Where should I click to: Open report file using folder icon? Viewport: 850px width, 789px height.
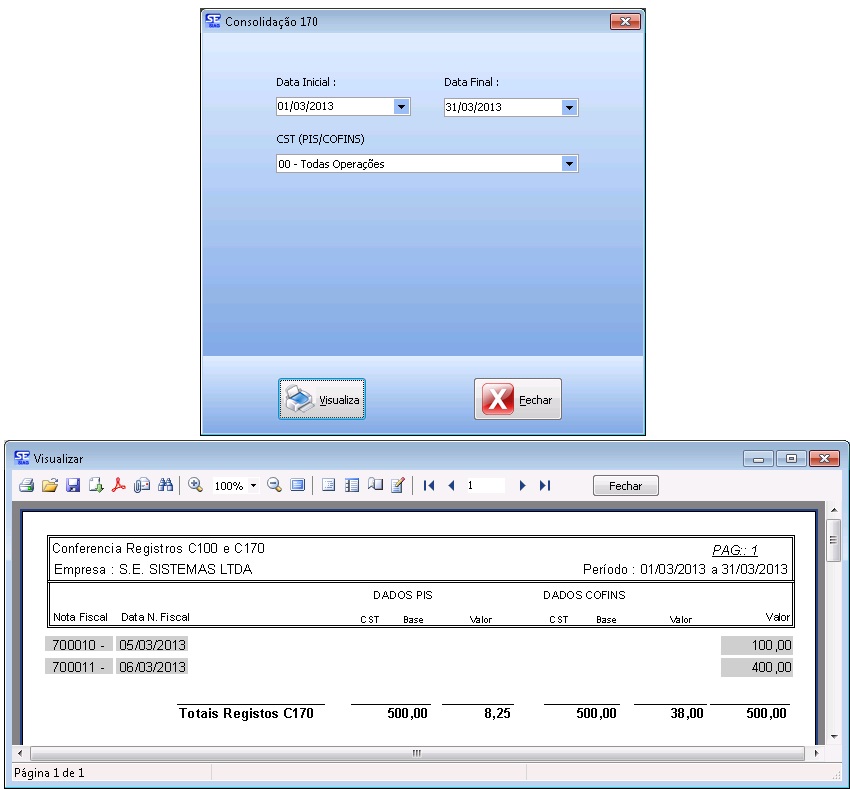click(49, 485)
